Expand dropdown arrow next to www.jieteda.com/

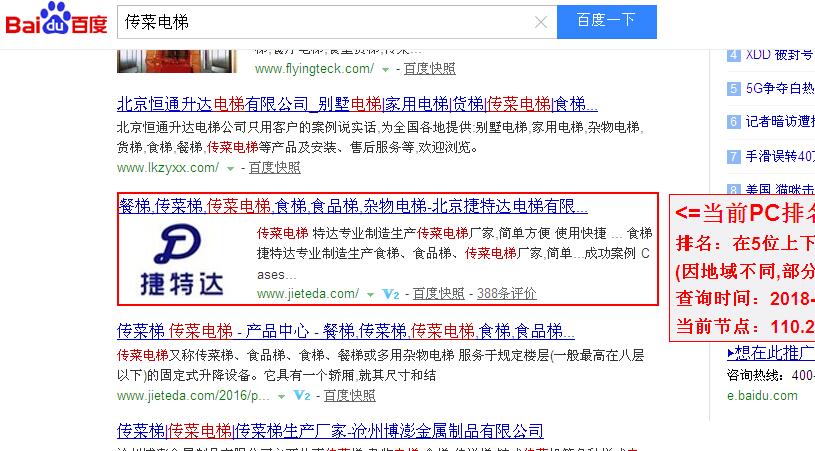(x=370, y=294)
